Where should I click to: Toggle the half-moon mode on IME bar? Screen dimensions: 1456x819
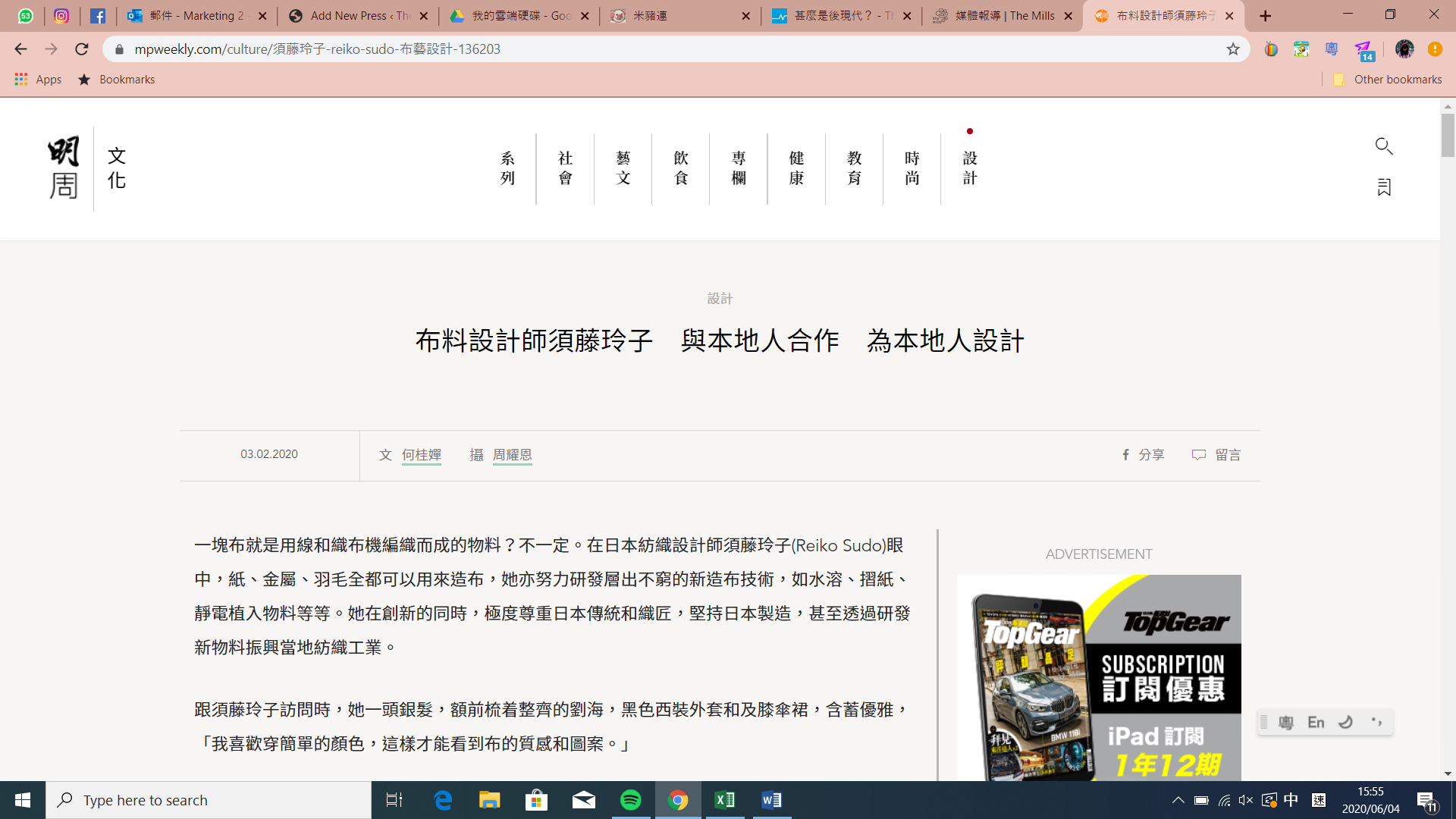(1346, 723)
